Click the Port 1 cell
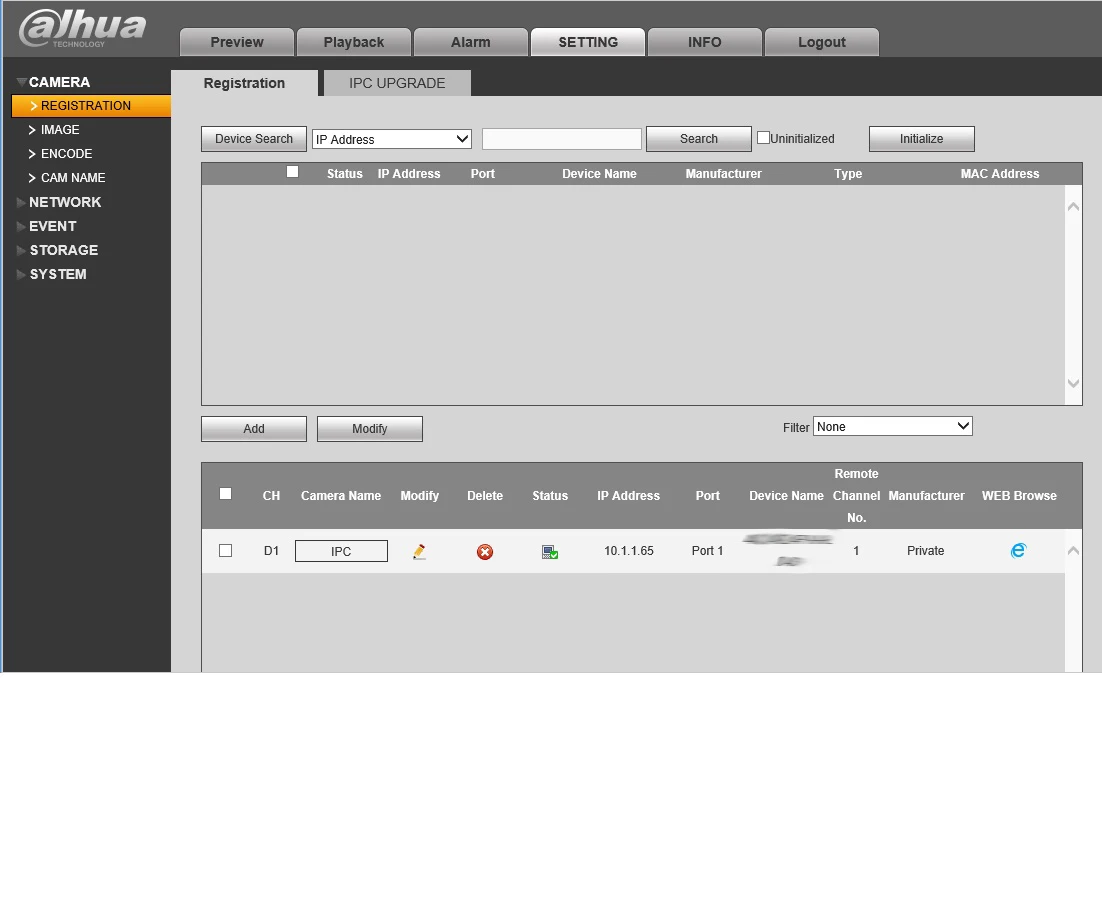Image resolution: width=1102 pixels, height=900 pixels. click(707, 551)
